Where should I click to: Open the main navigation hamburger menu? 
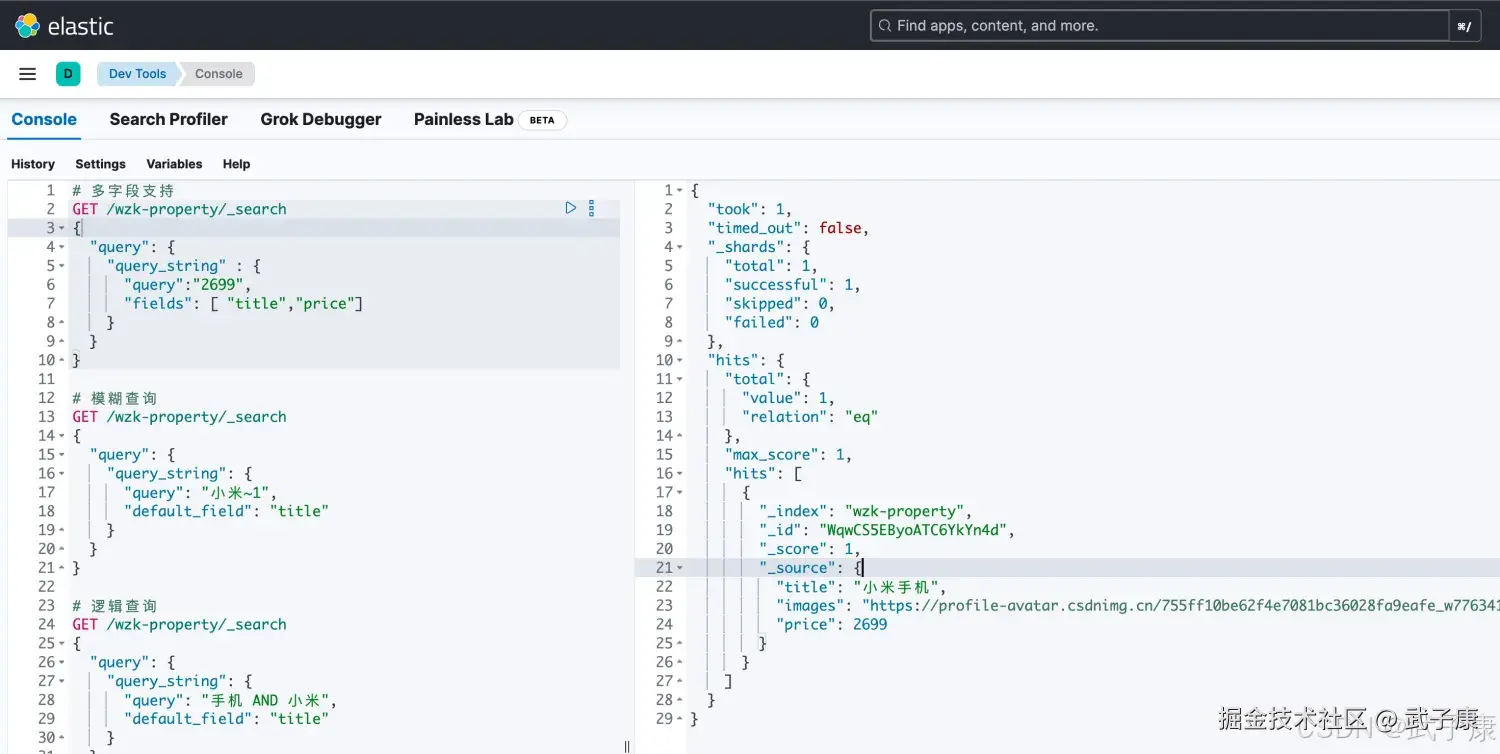tap(27, 73)
